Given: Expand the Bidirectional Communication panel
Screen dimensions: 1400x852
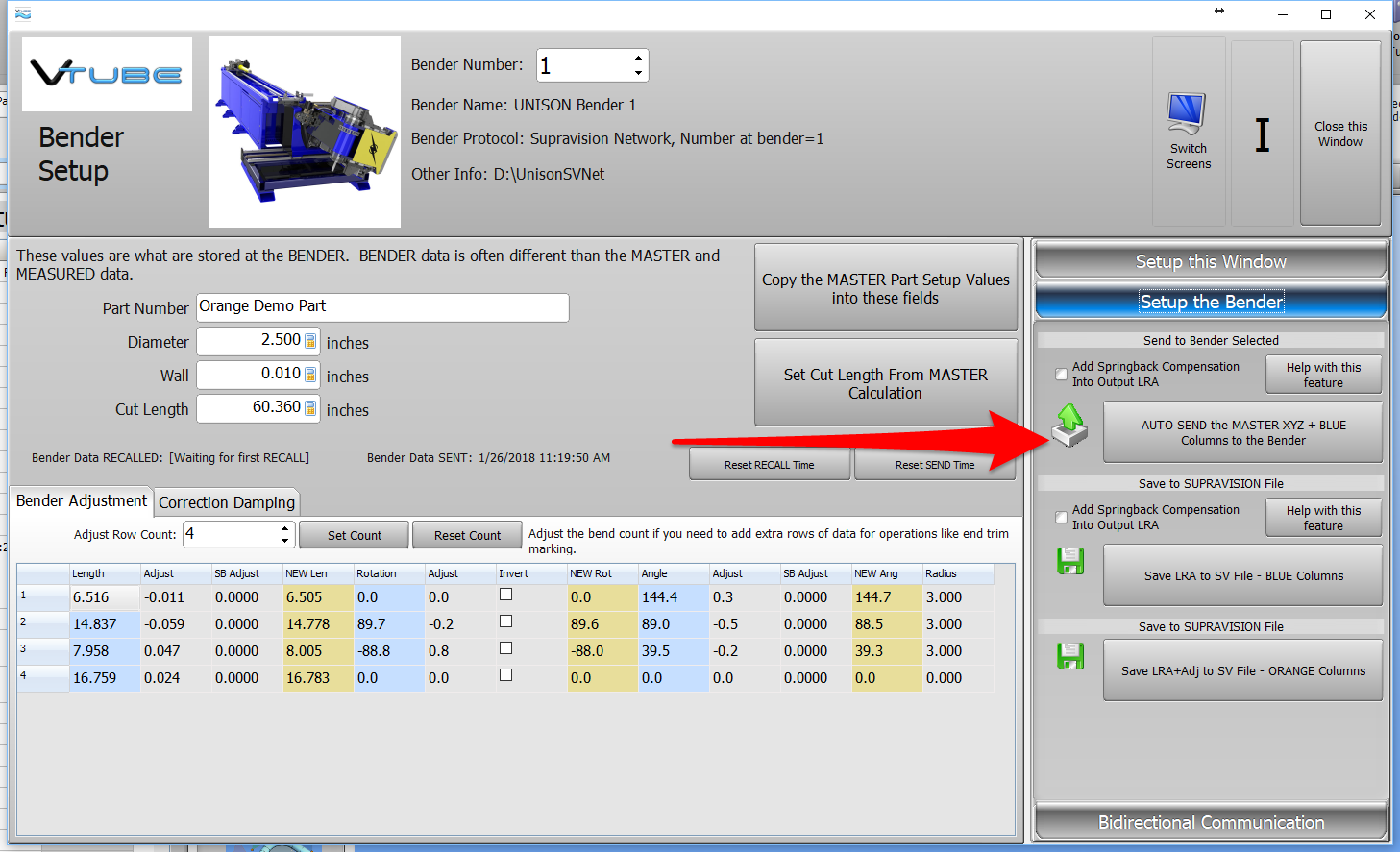Looking at the screenshot, I should [x=1211, y=822].
